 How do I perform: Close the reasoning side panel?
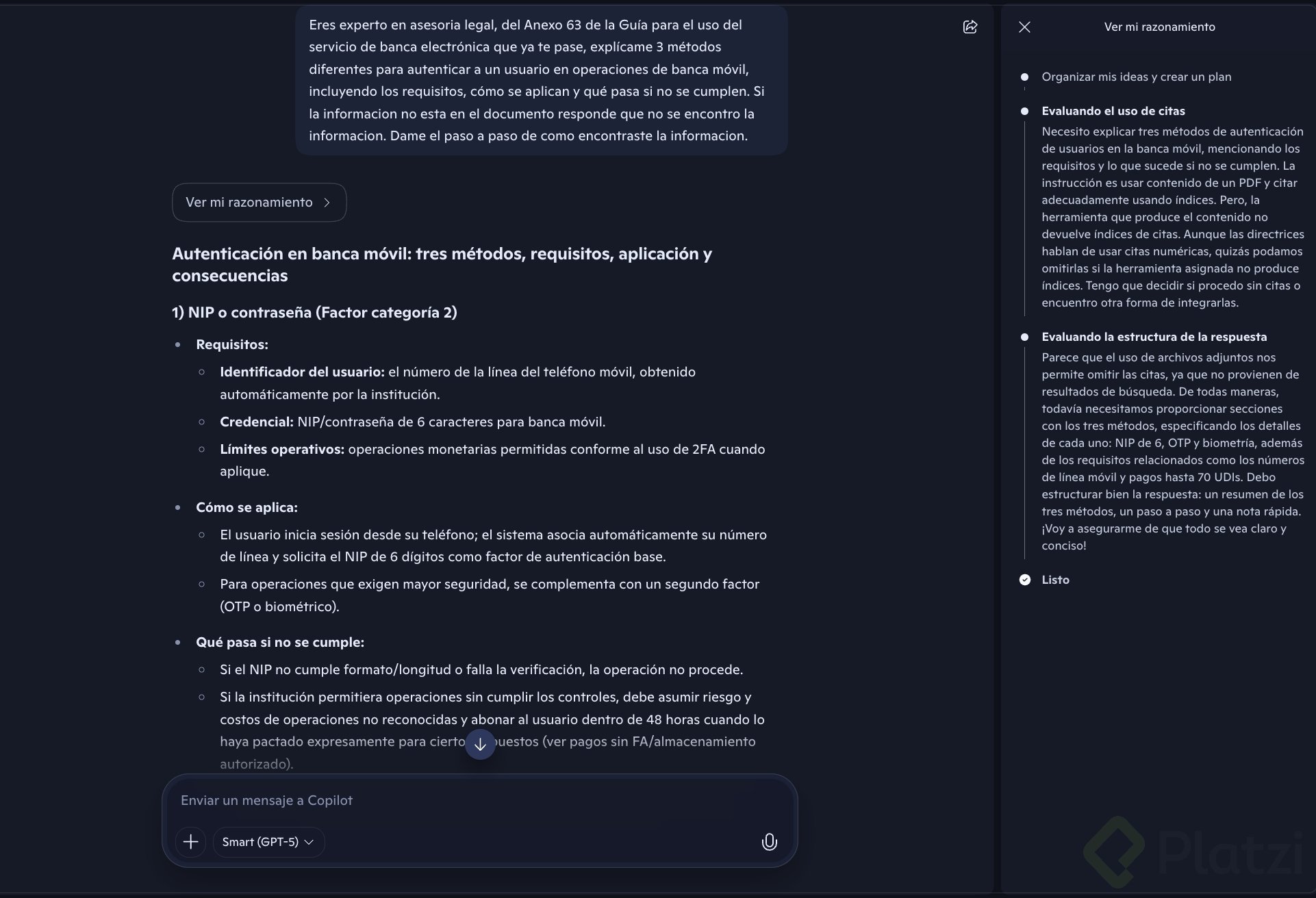1024,27
